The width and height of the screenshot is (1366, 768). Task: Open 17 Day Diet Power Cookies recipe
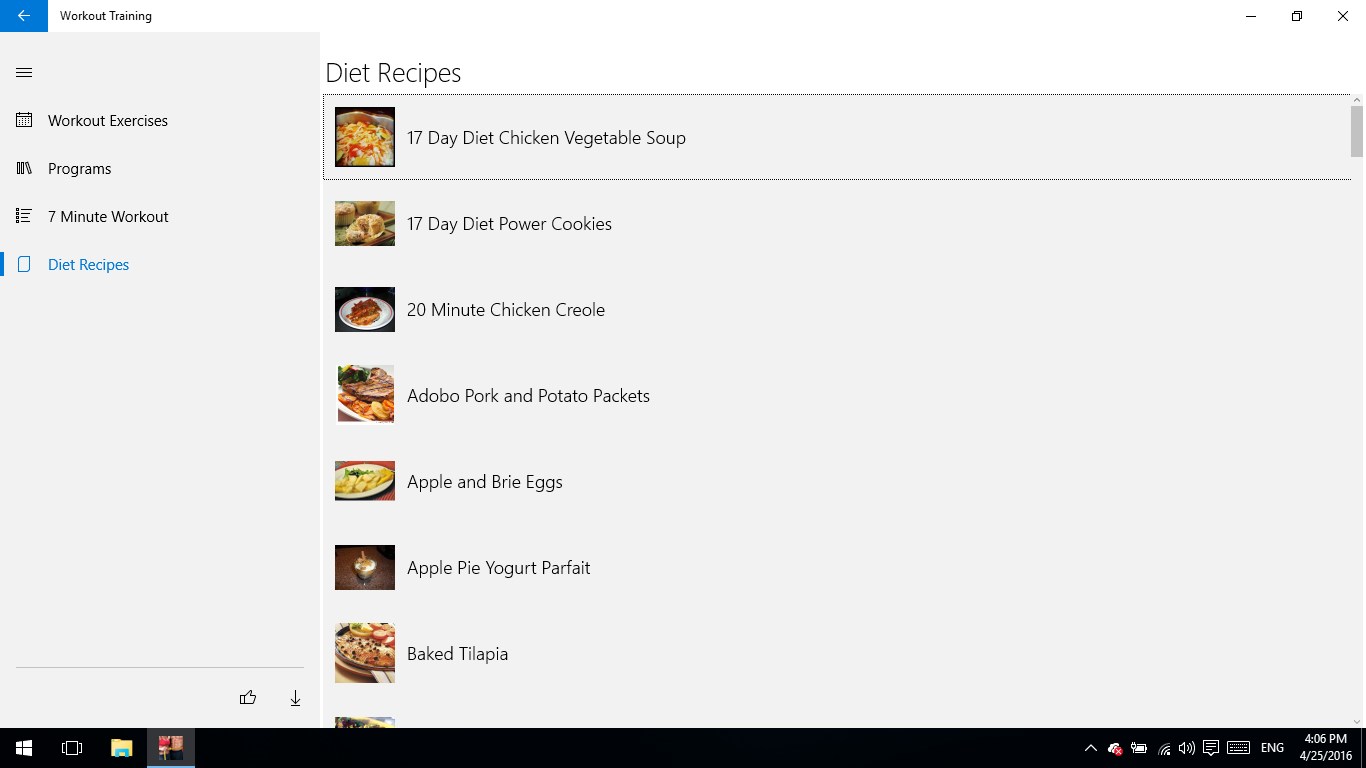tap(509, 224)
